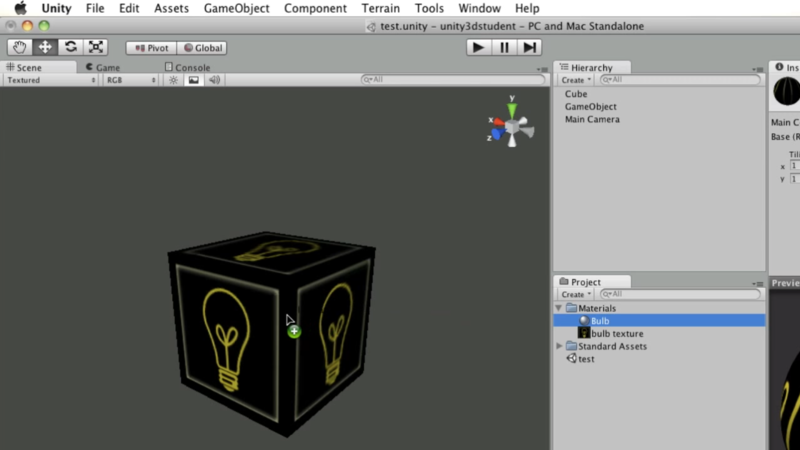Toggle scene overlay image icon
The width and height of the screenshot is (800, 450).
(194, 80)
